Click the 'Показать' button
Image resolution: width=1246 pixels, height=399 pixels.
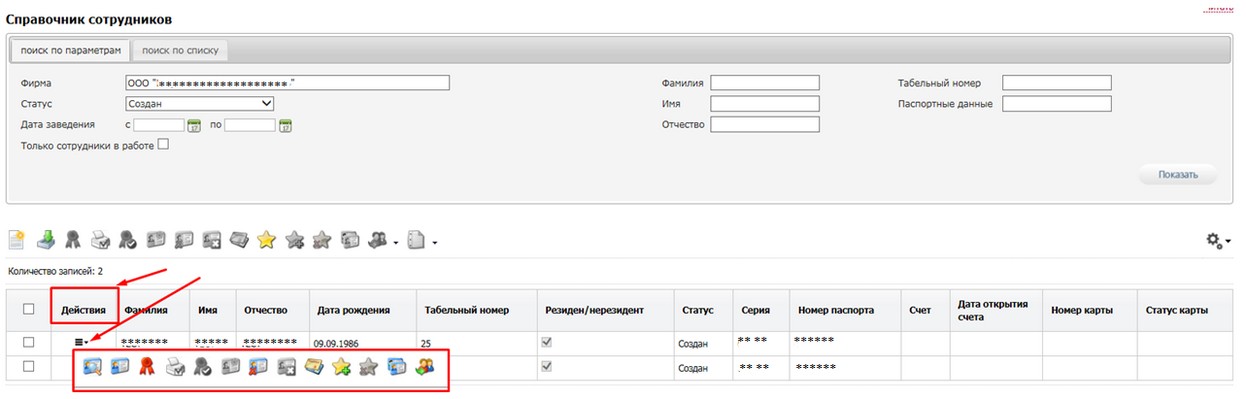1178,175
